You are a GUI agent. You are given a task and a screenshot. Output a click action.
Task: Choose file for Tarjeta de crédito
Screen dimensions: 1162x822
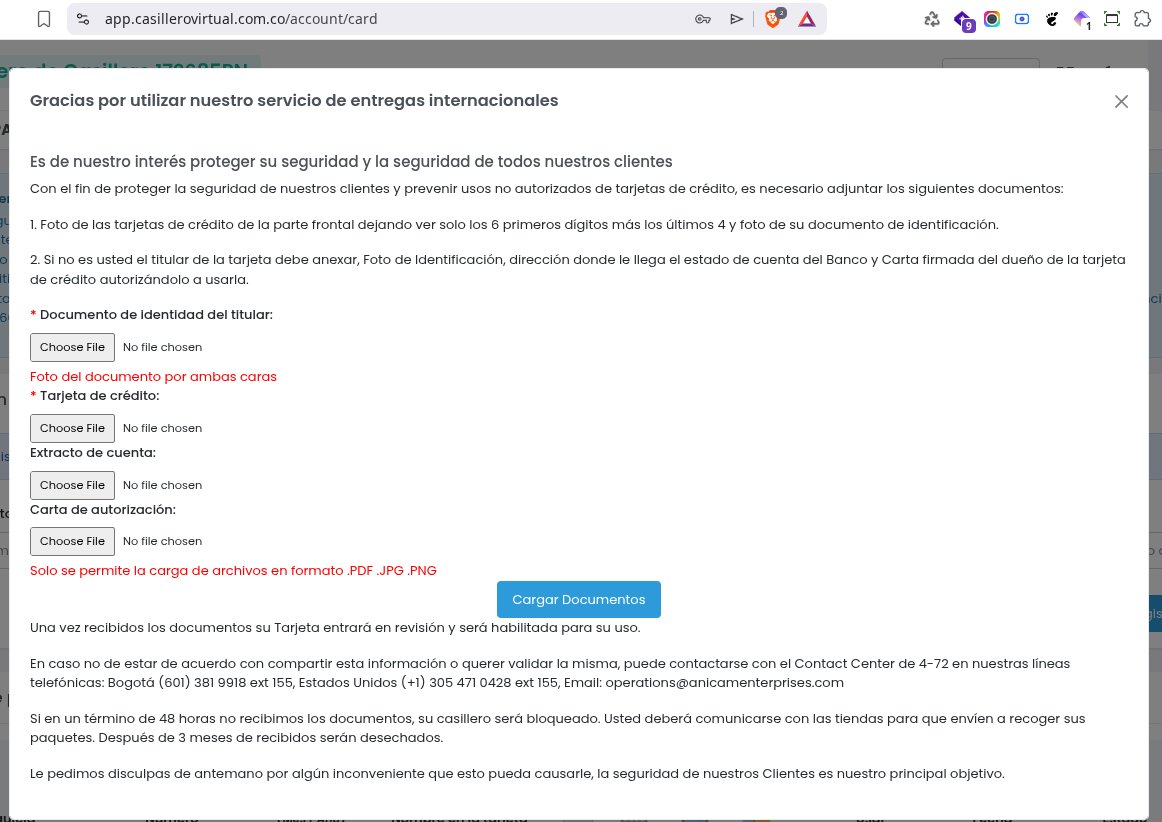pos(73,428)
